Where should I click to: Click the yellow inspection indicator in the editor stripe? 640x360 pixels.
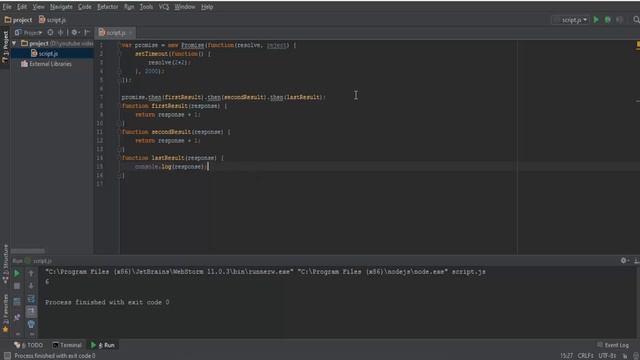click(x=638, y=45)
